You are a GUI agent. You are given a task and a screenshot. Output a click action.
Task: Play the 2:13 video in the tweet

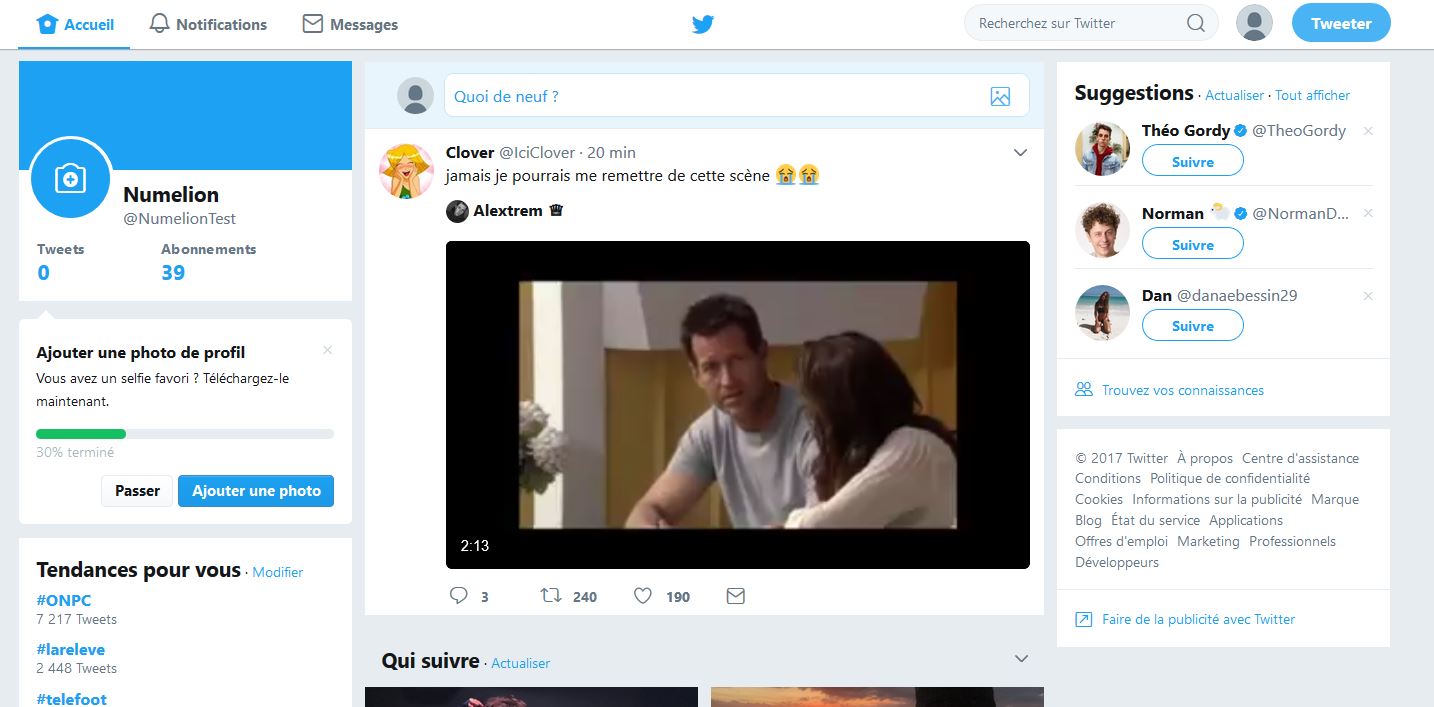(737, 405)
